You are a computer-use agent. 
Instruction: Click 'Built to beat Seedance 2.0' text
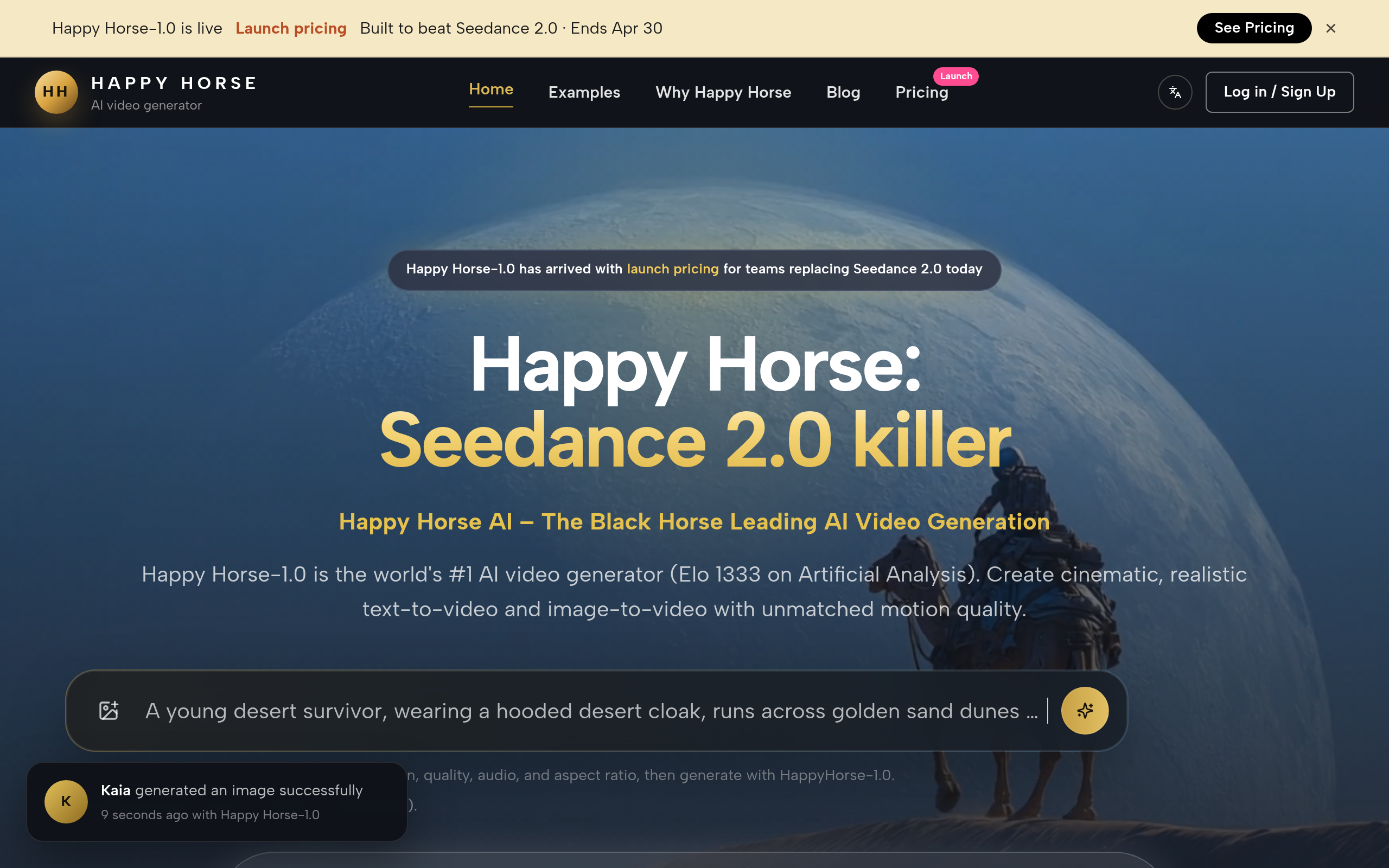(x=458, y=28)
